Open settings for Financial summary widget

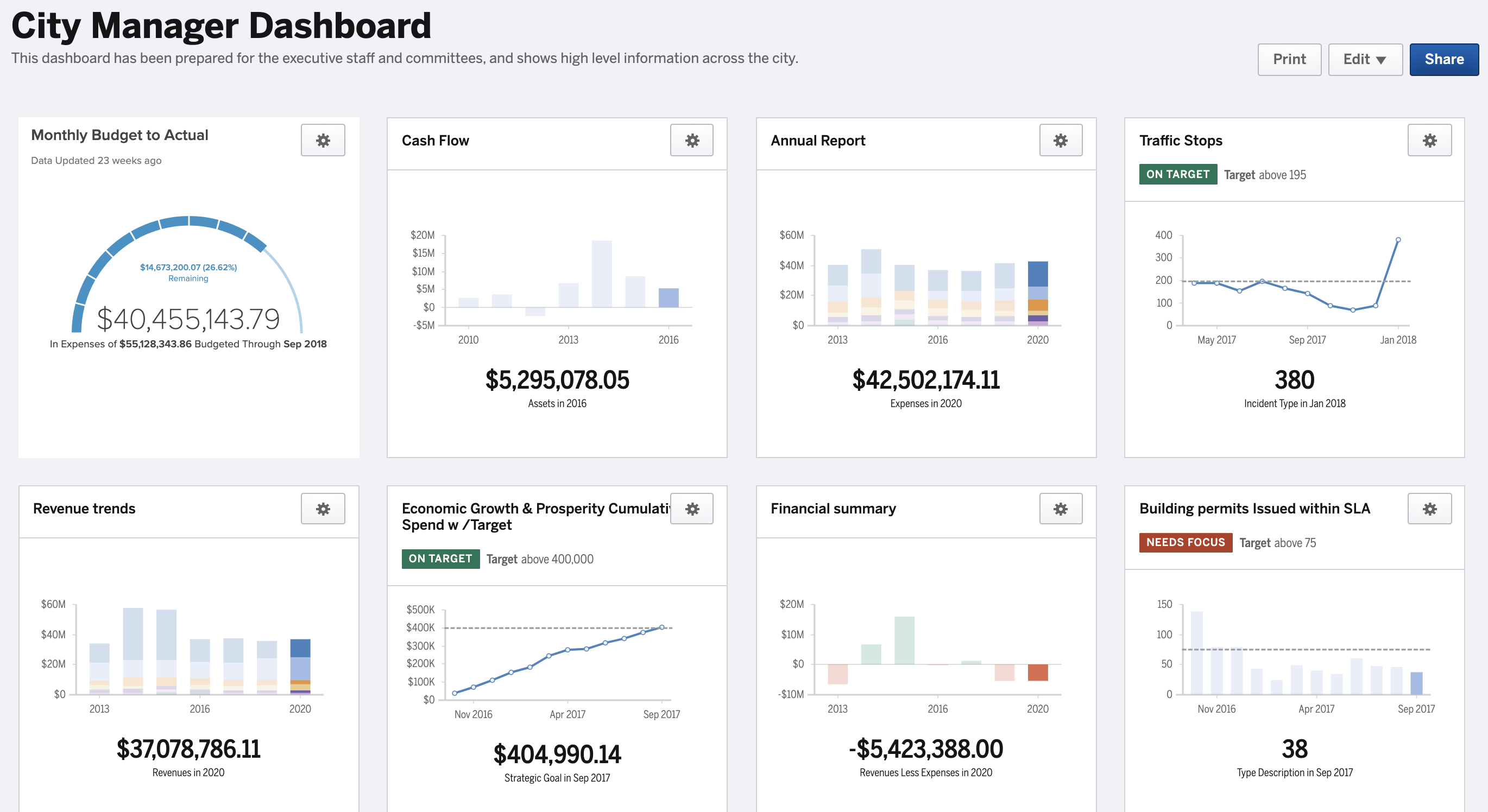tap(1060, 508)
